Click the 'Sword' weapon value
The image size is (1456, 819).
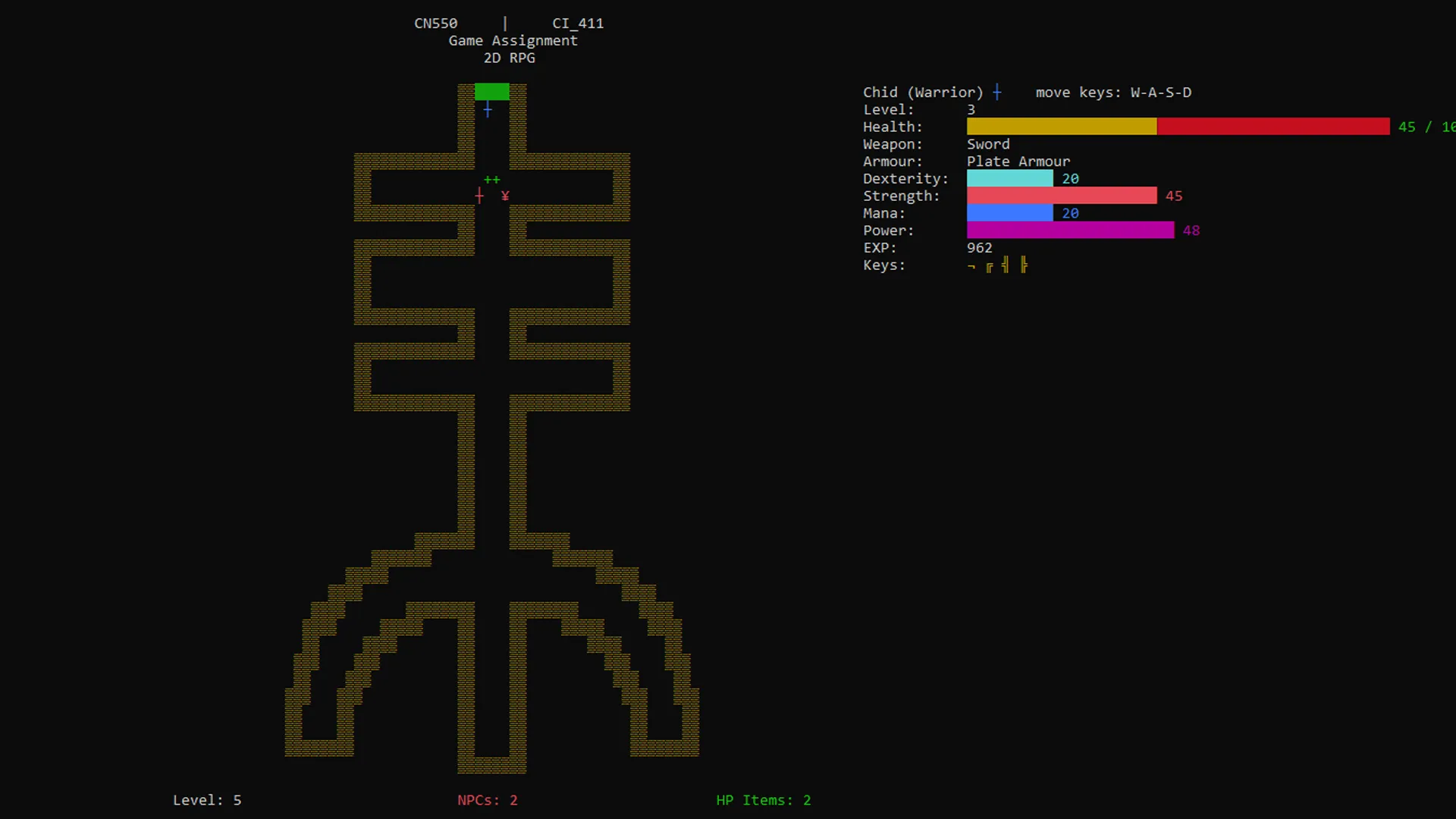(x=988, y=144)
